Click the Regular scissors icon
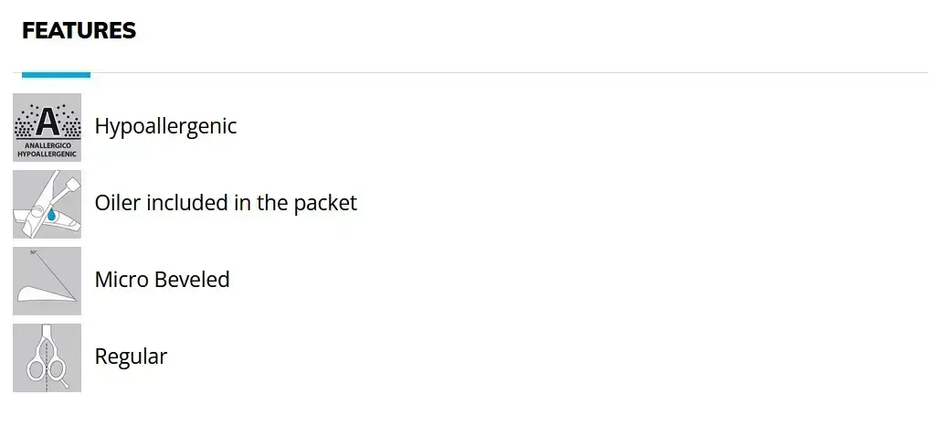This screenshot has height=426, width=940. [47, 357]
